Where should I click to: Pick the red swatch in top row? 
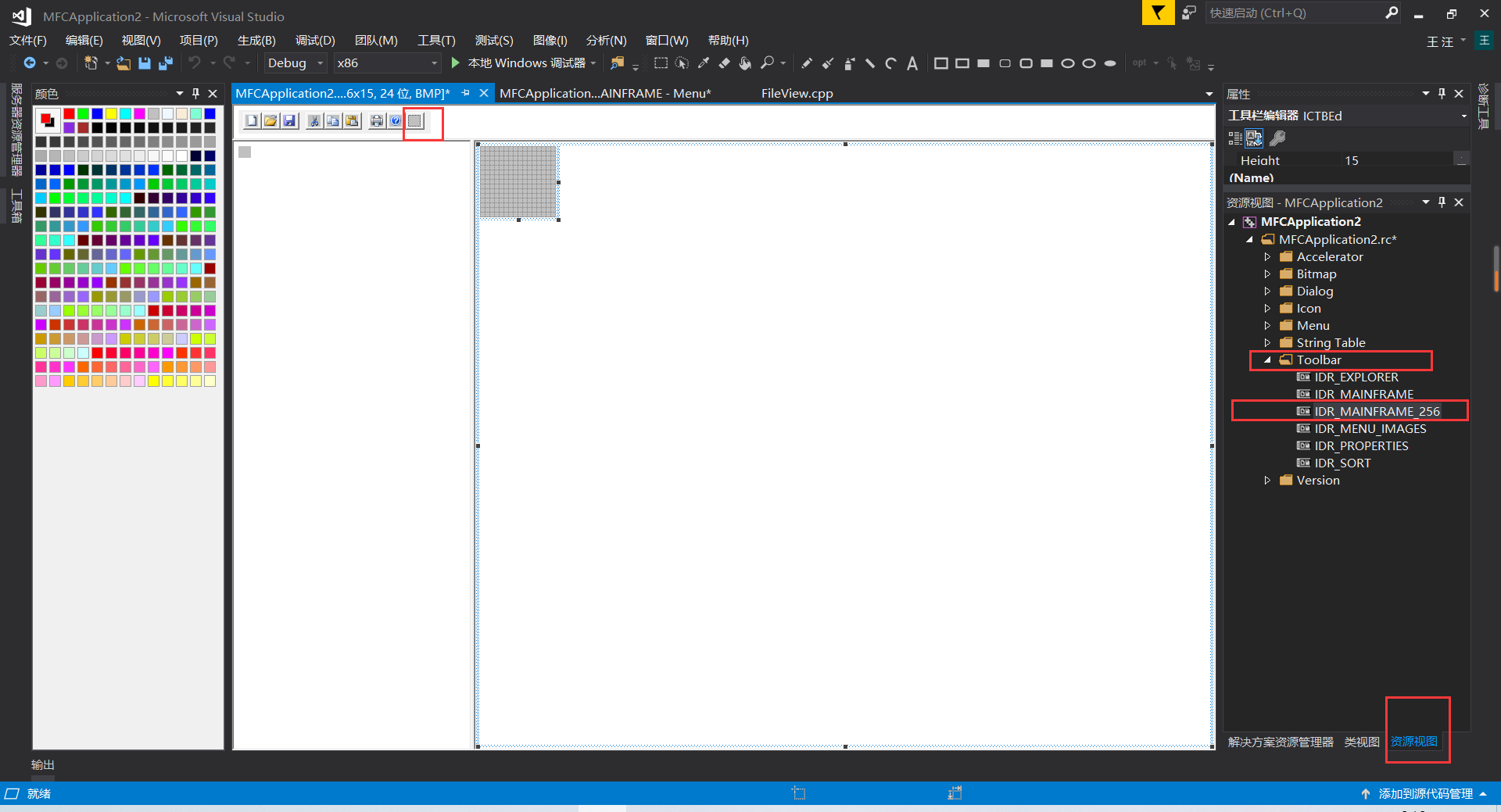[x=69, y=114]
